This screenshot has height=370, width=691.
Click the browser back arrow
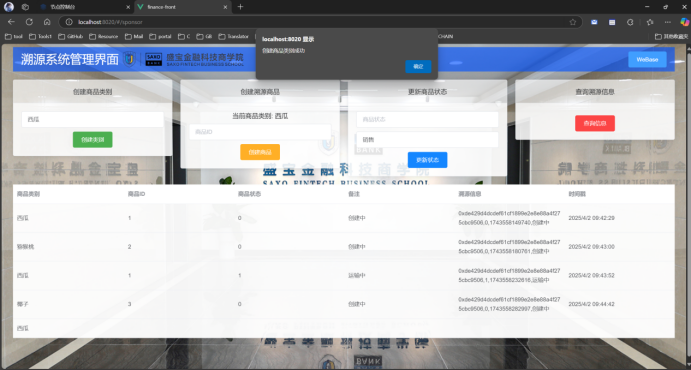pos(11,22)
